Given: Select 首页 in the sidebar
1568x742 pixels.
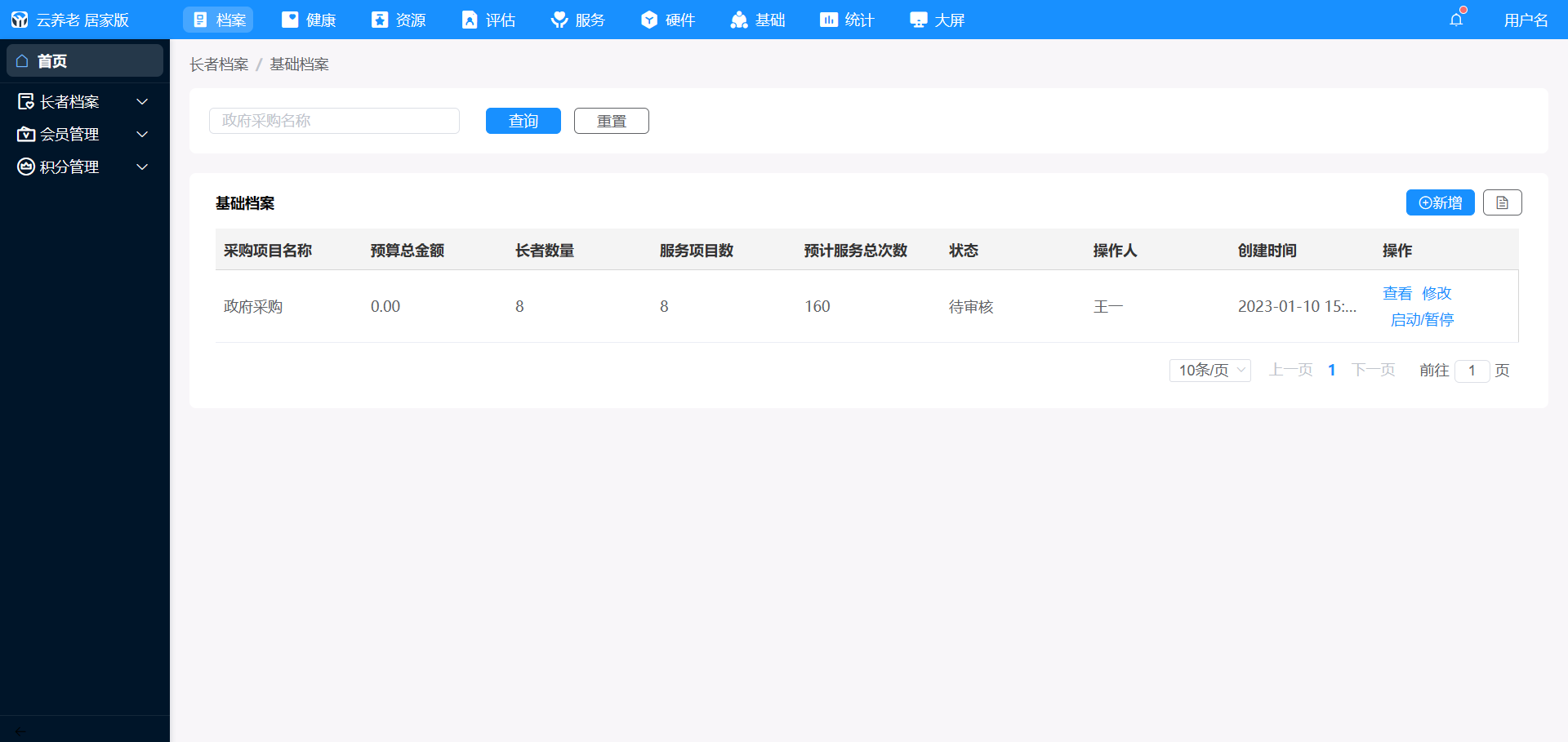Looking at the screenshot, I should click(84, 61).
